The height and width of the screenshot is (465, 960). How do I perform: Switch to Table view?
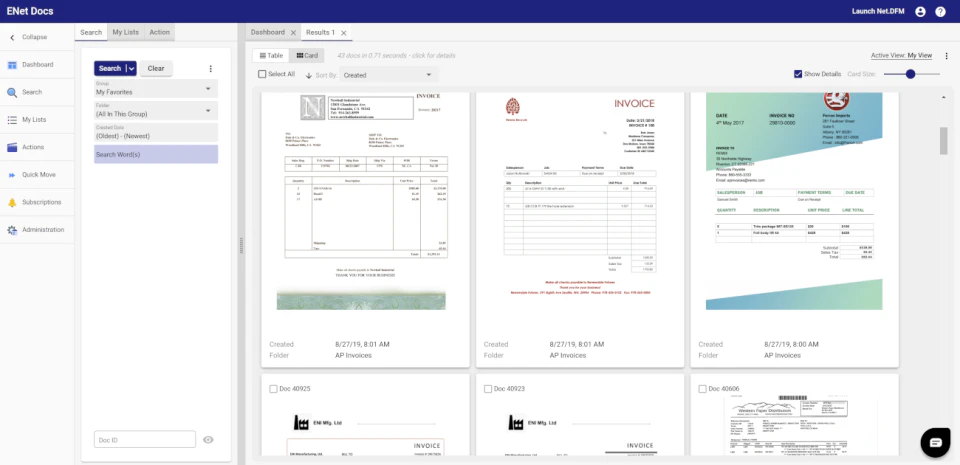[x=271, y=56]
